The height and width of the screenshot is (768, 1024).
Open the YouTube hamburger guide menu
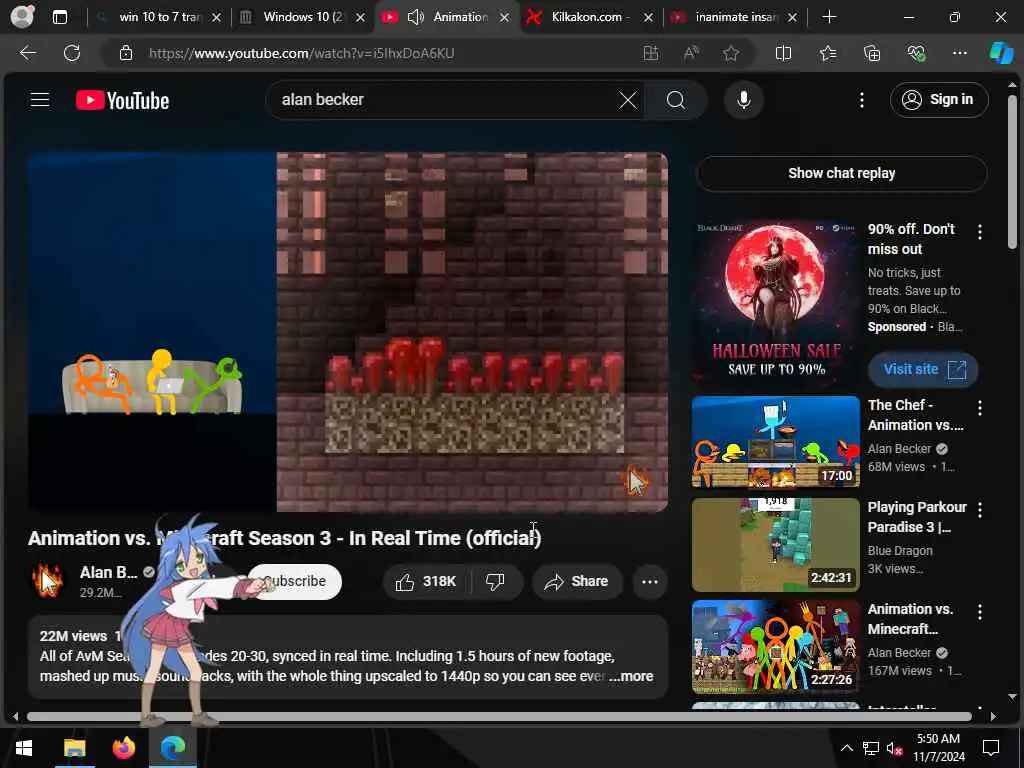pyautogui.click(x=40, y=99)
